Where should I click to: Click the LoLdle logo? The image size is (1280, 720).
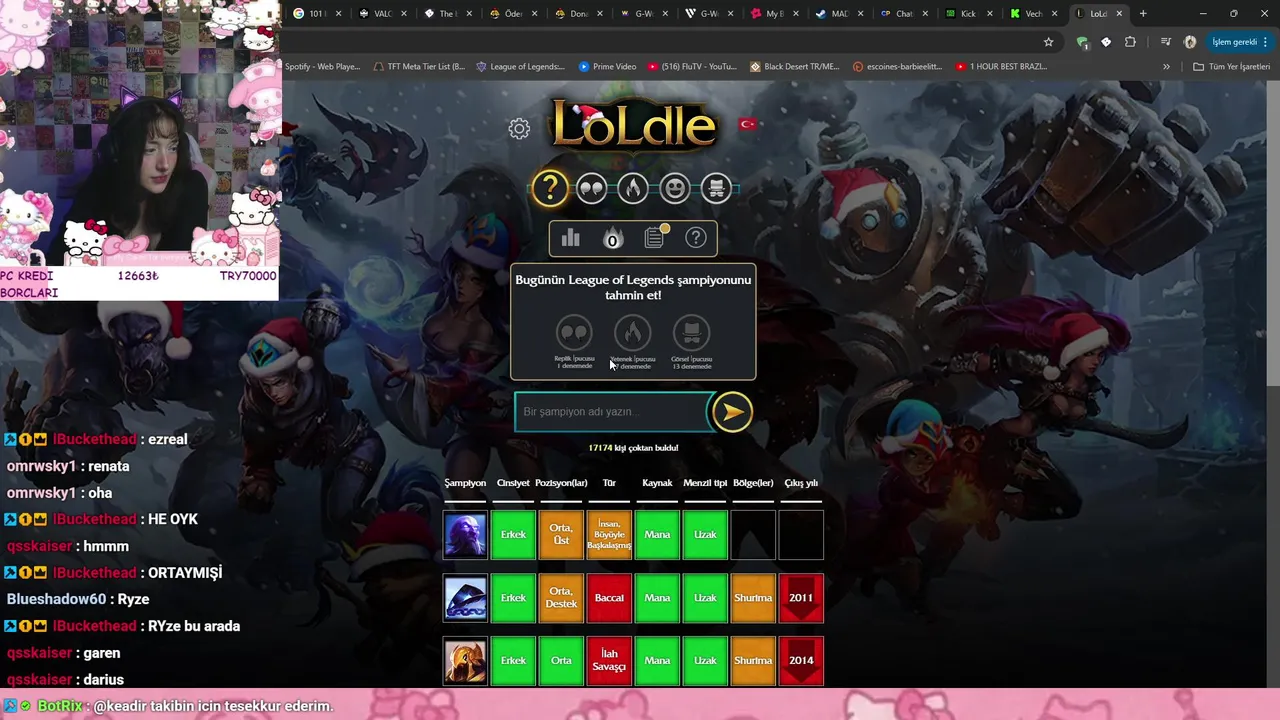[634, 125]
